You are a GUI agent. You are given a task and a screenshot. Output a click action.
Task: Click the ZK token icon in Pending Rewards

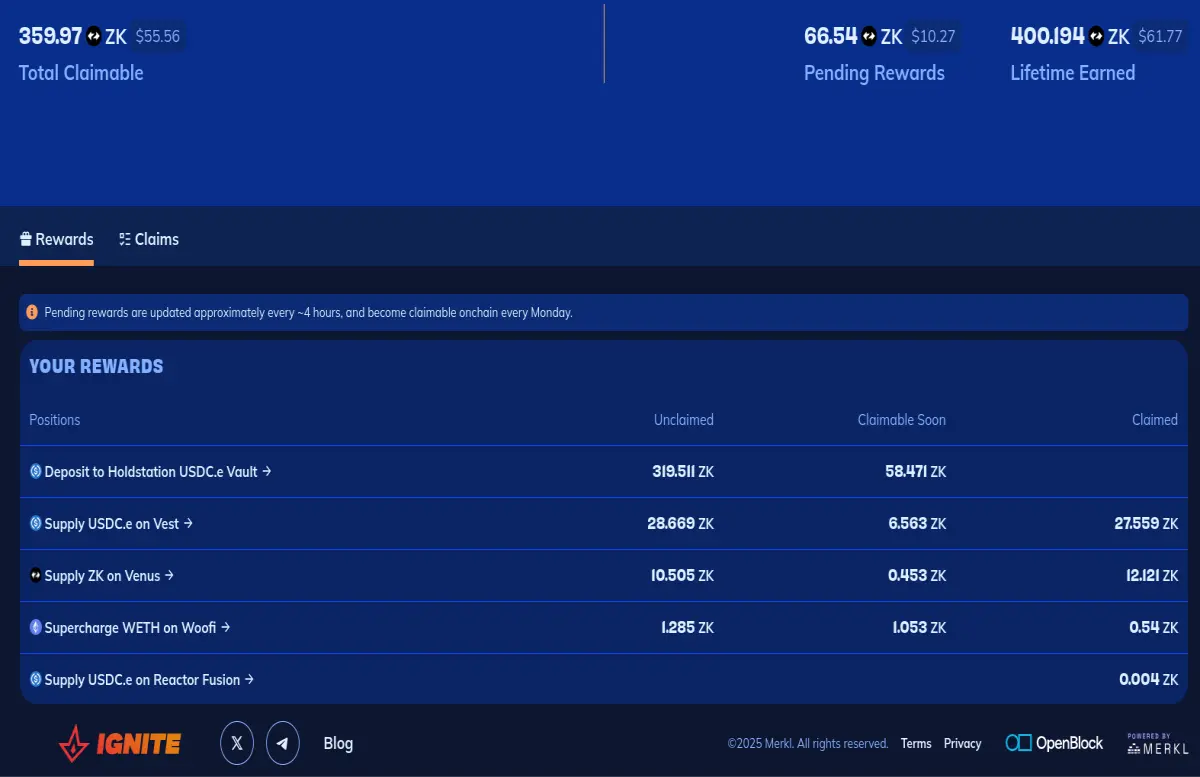click(x=869, y=37)
